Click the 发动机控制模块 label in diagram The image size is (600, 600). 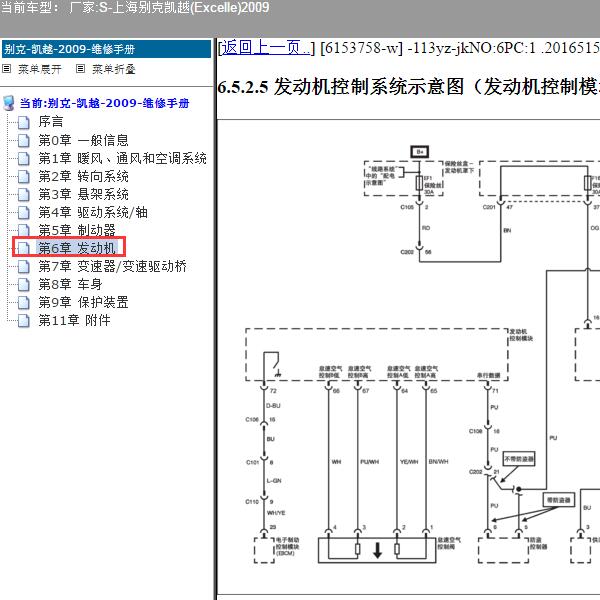tap(521, 335)
